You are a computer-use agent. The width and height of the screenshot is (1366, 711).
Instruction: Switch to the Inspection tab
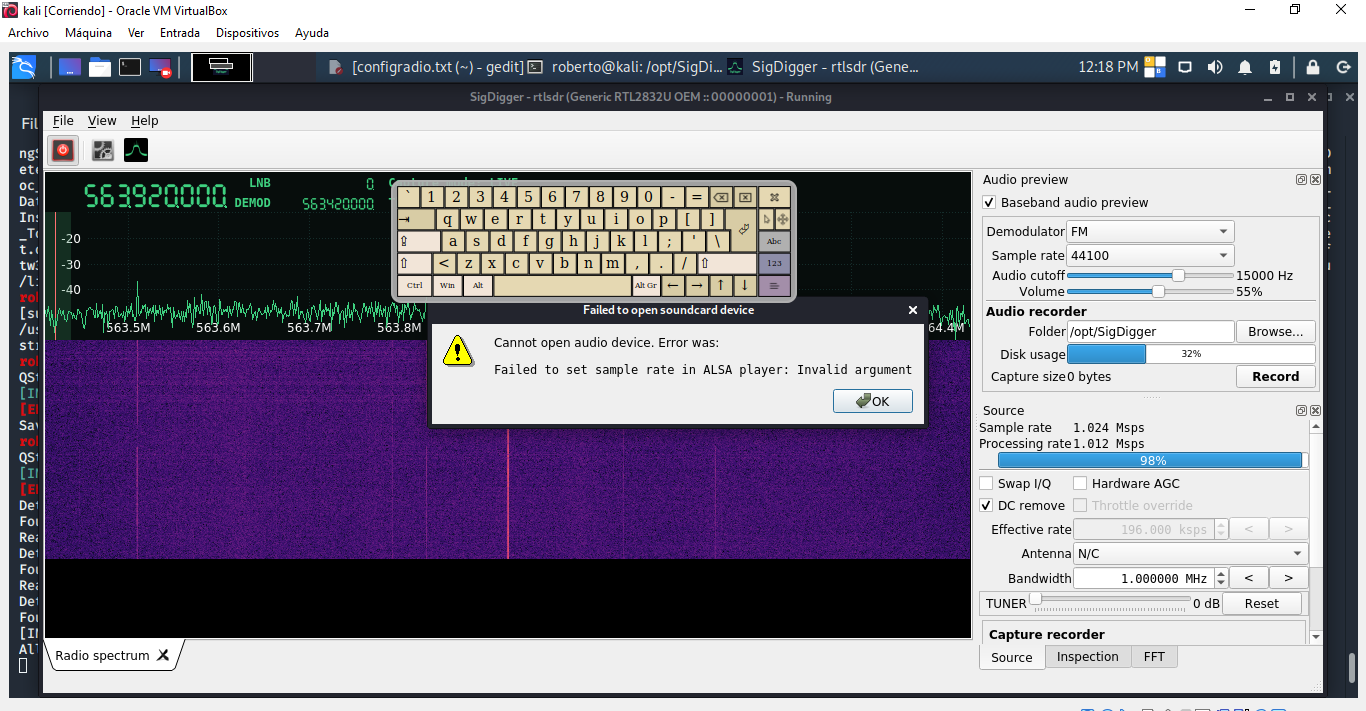[x=1088, y=656]
